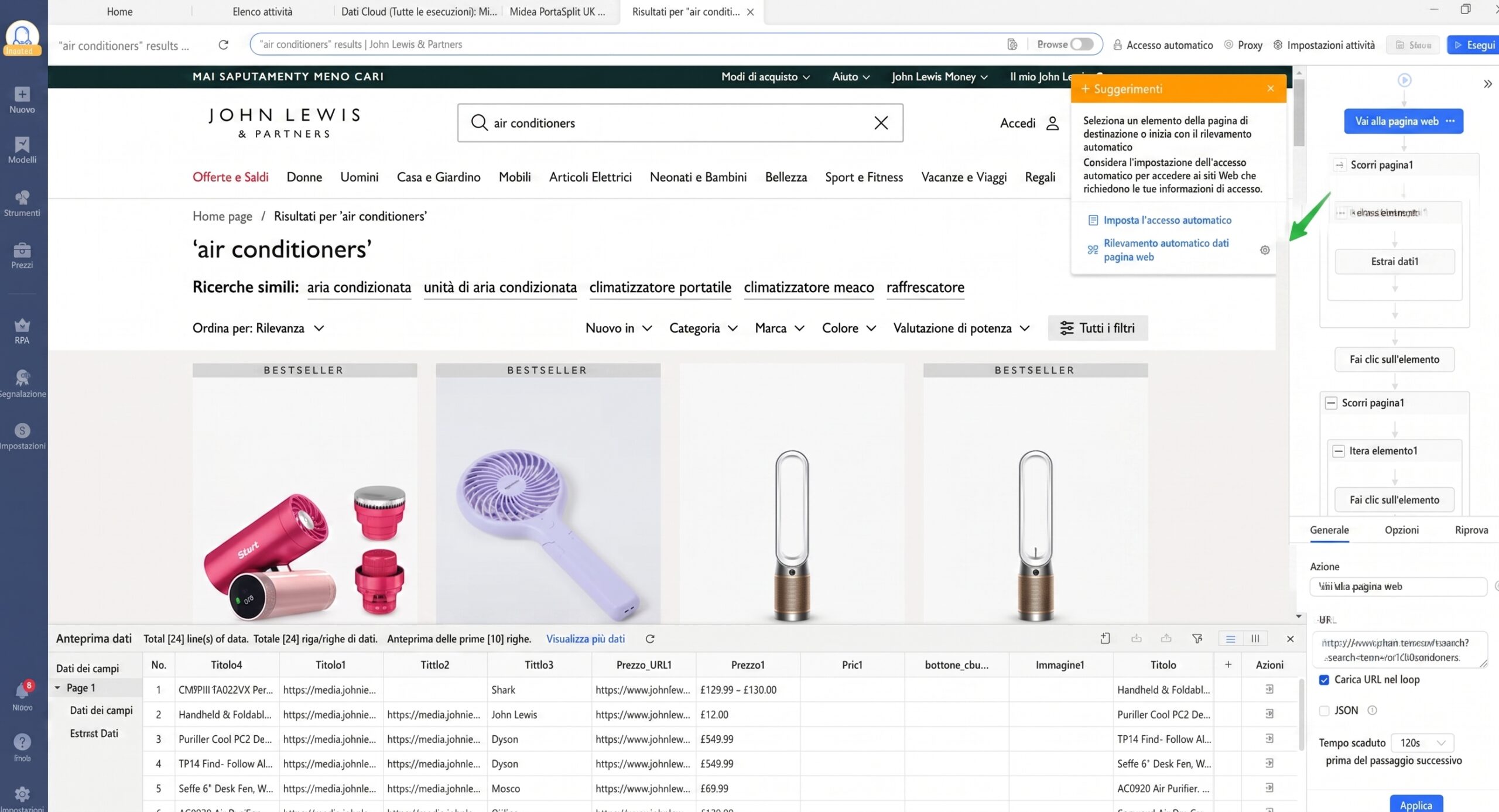The width and height of the screenshot is (1499, 812).
Task: Toggle the Browse switch
Action: (x=1082, y=44)
